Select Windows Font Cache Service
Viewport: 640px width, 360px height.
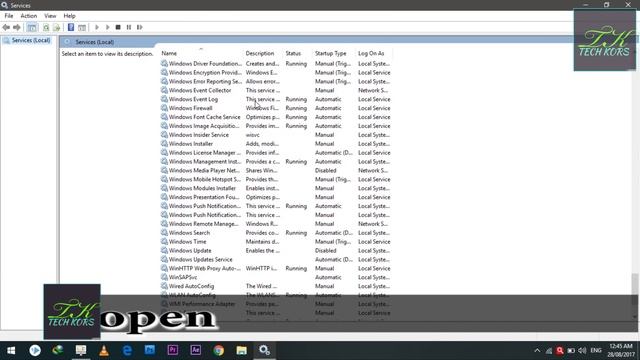276,117
